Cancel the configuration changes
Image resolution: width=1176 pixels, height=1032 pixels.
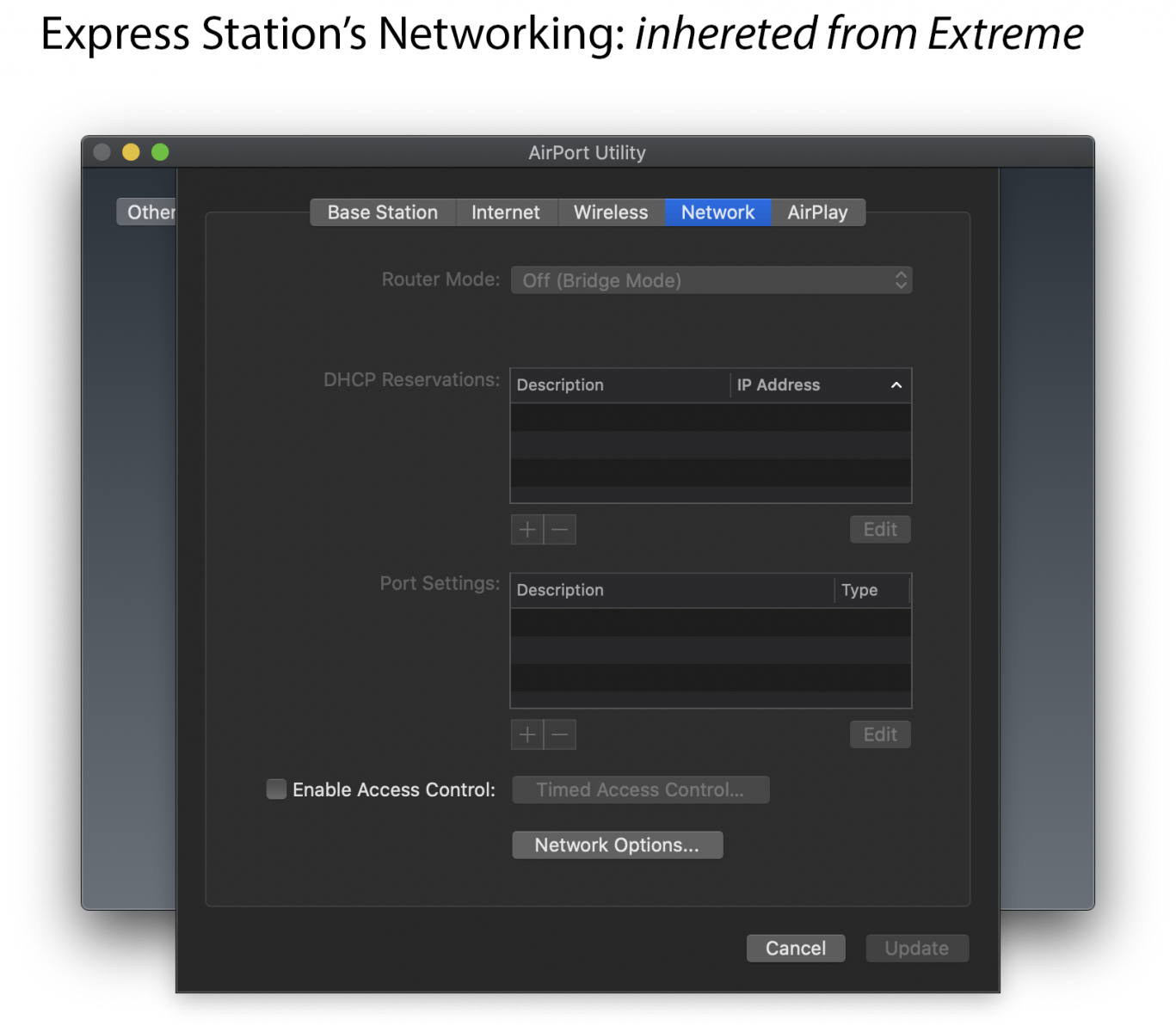point(796,949)
